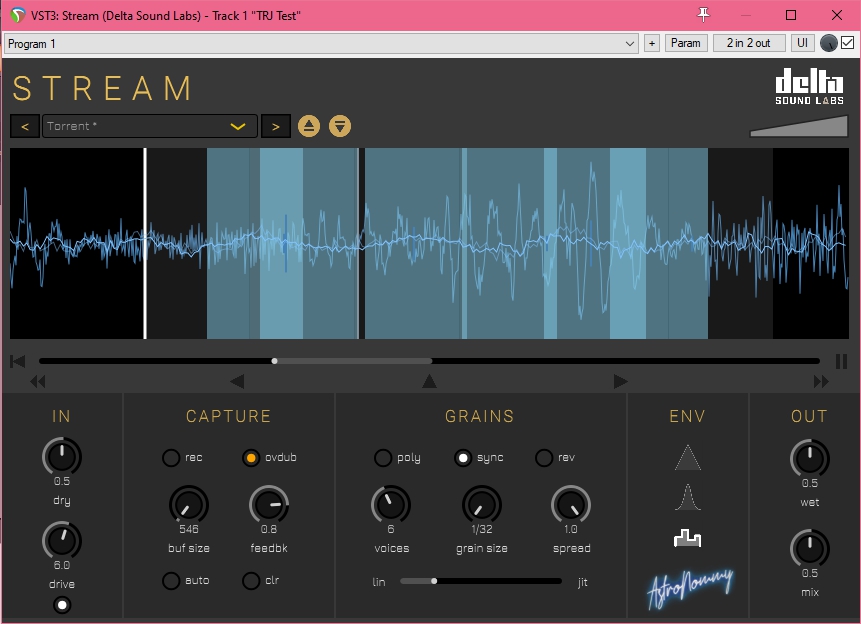Image resolution: width=861 pixels, height=624 pixels.
Task: Click the grain size knob
Action: (482, 504)
